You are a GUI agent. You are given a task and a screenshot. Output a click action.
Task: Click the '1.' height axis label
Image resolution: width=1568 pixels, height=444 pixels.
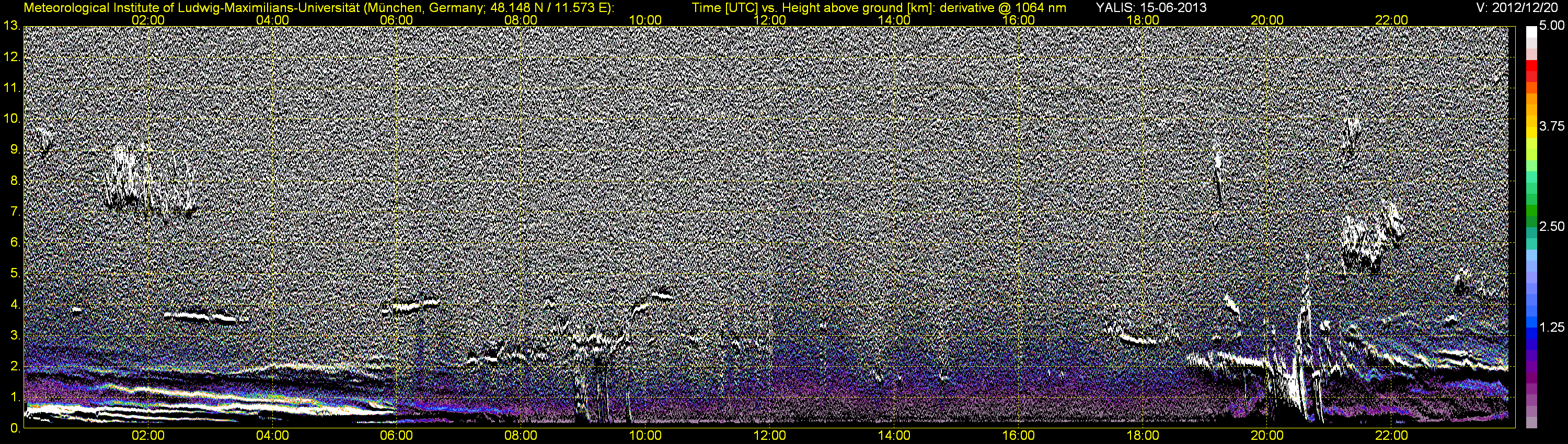(15, 397)
